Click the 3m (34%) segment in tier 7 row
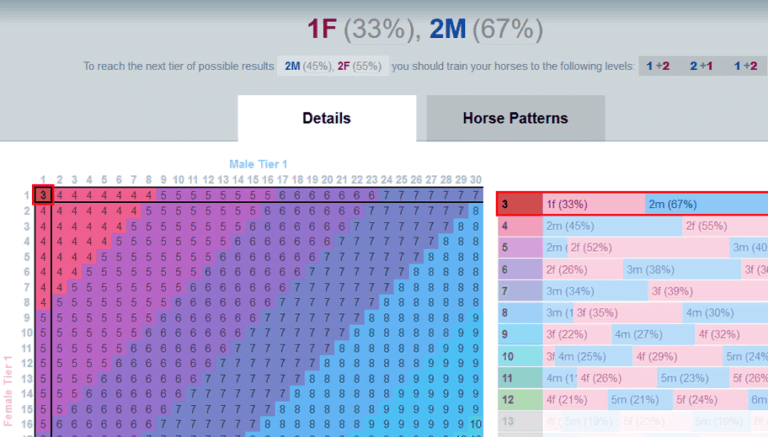Image resolution: width=768 pixels, height=437 pixels. click(x=596, y=291)
